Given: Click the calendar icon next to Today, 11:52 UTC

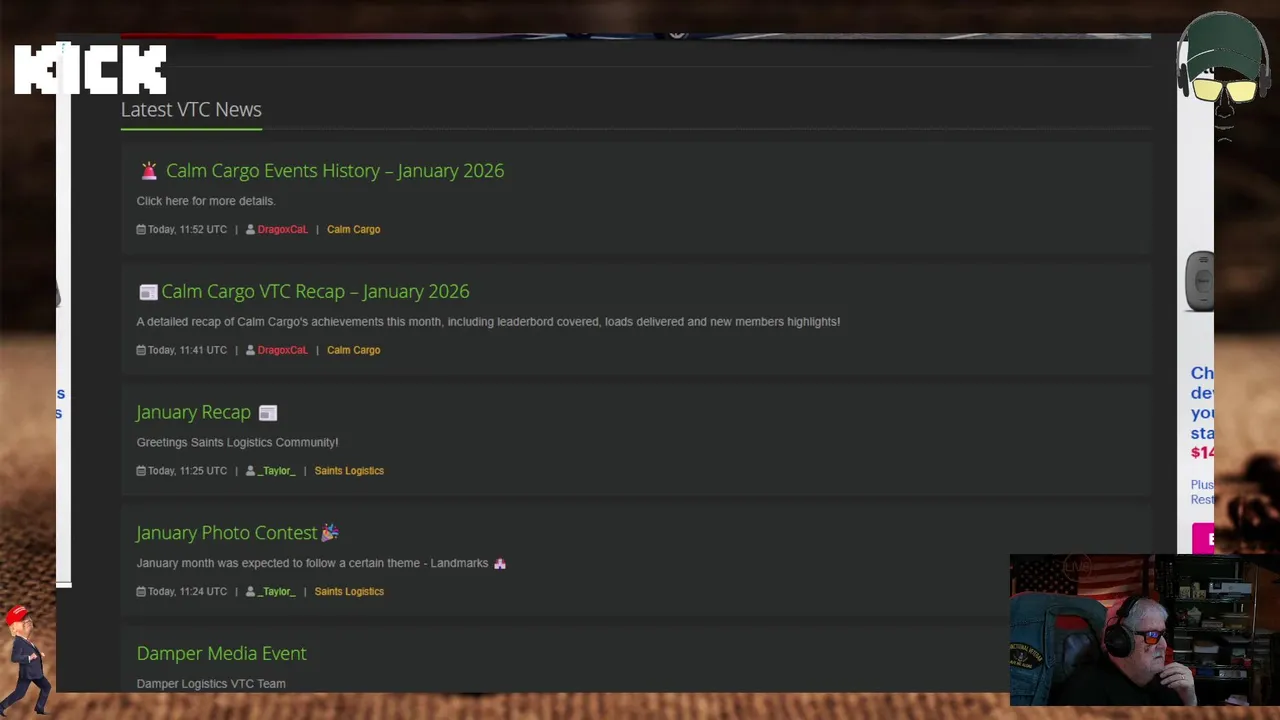Looking at the screenshot, I should [x=141, y=230].
